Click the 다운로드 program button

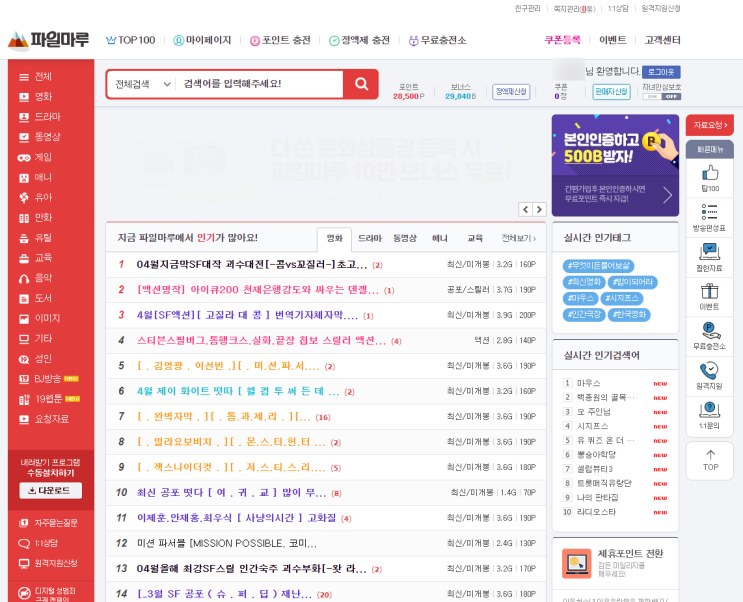click(50, 491)
